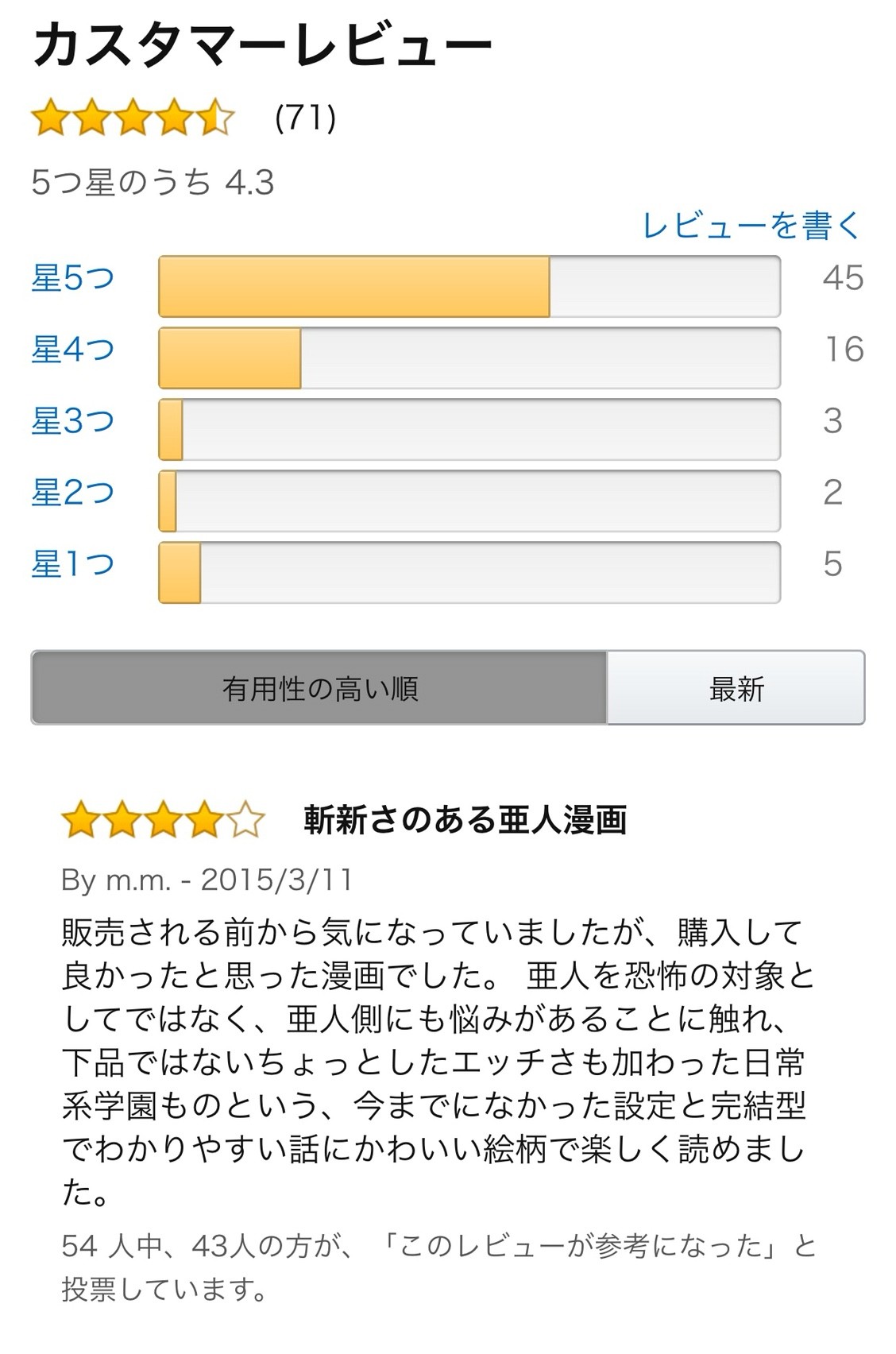Filter reviews by 星5つ
Screen dimensions: 896x1354
pos(73,278)
